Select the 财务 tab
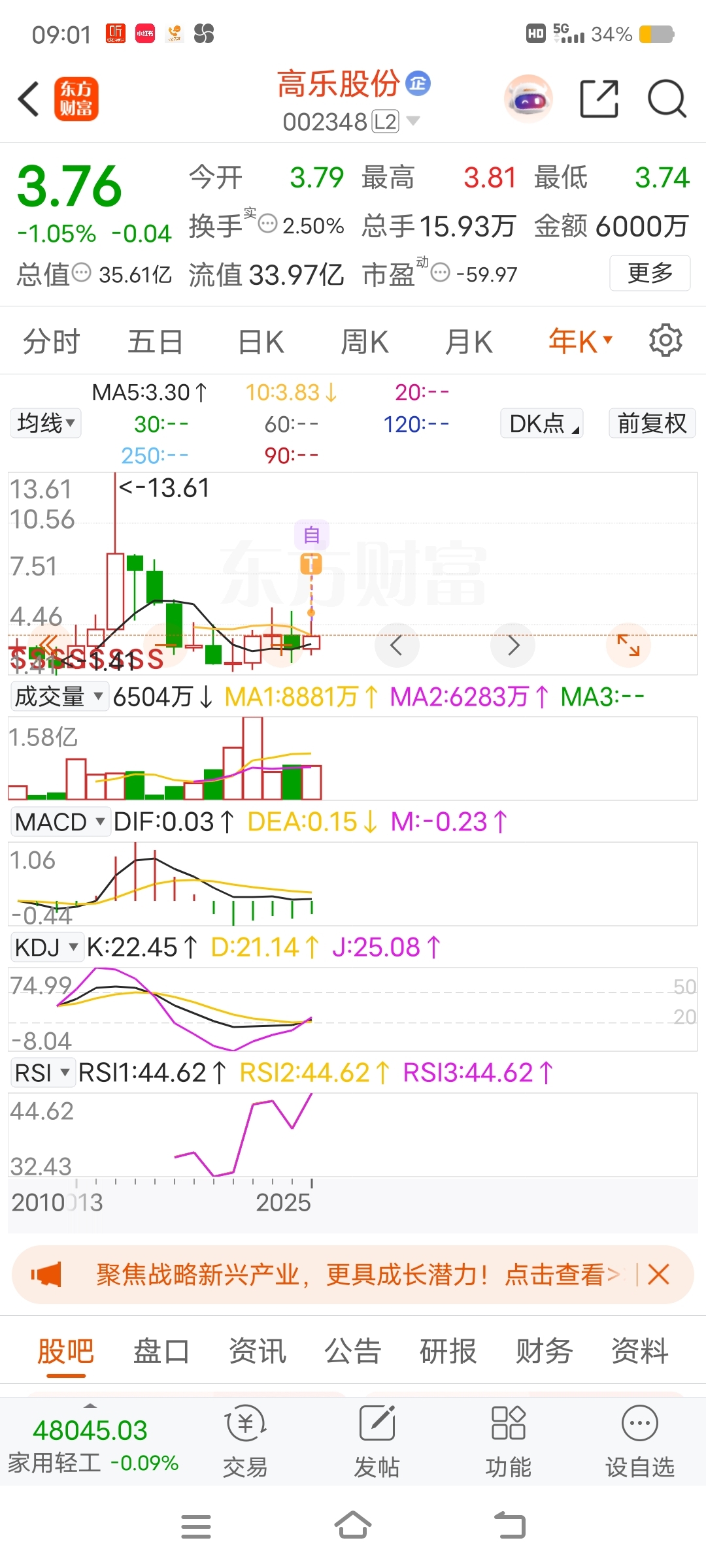This screenshot has height=1568, width=706. [545, 1350]
